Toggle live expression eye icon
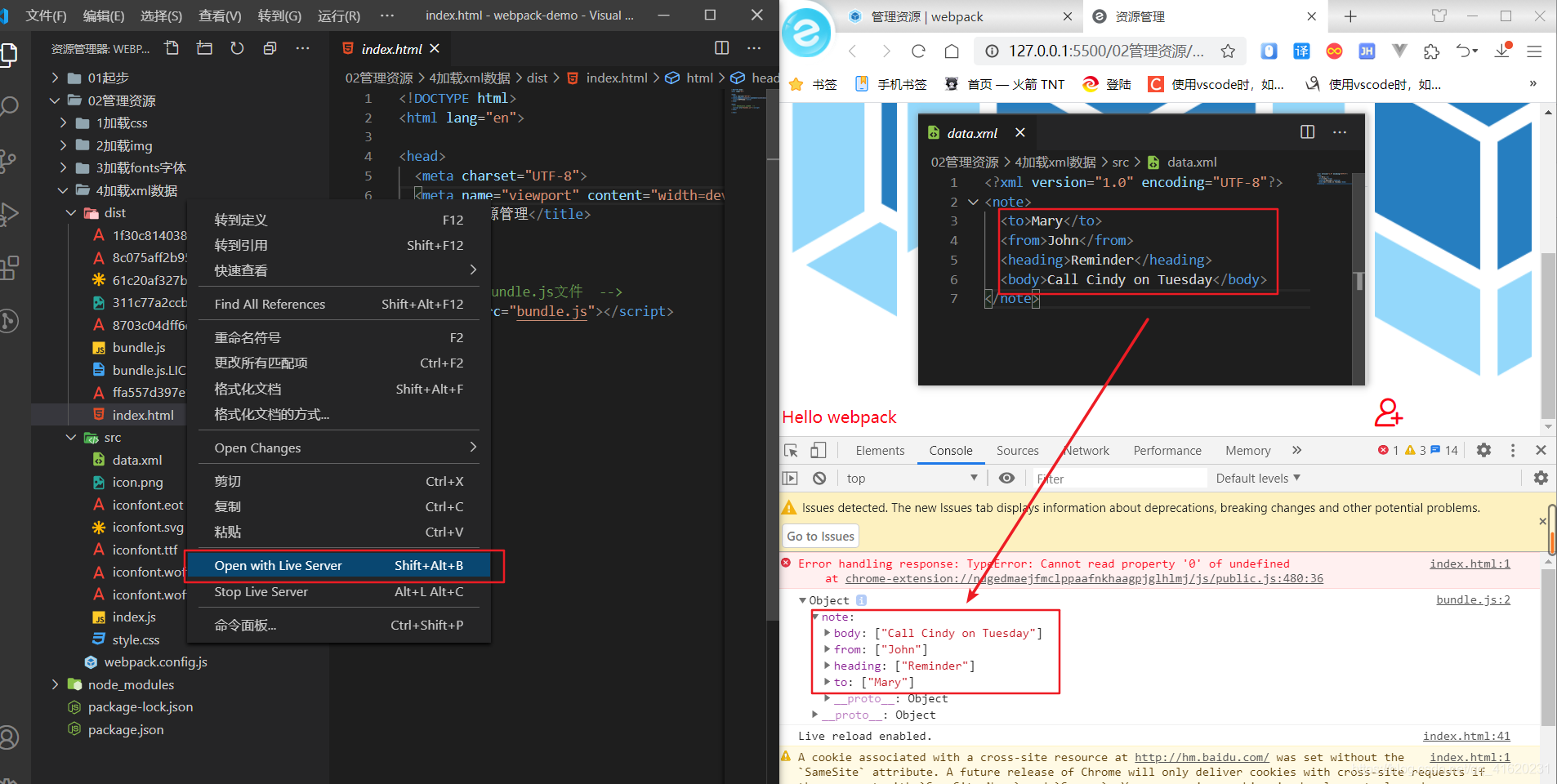The height and width of the screenshot is (784, 1557). 1006,478
